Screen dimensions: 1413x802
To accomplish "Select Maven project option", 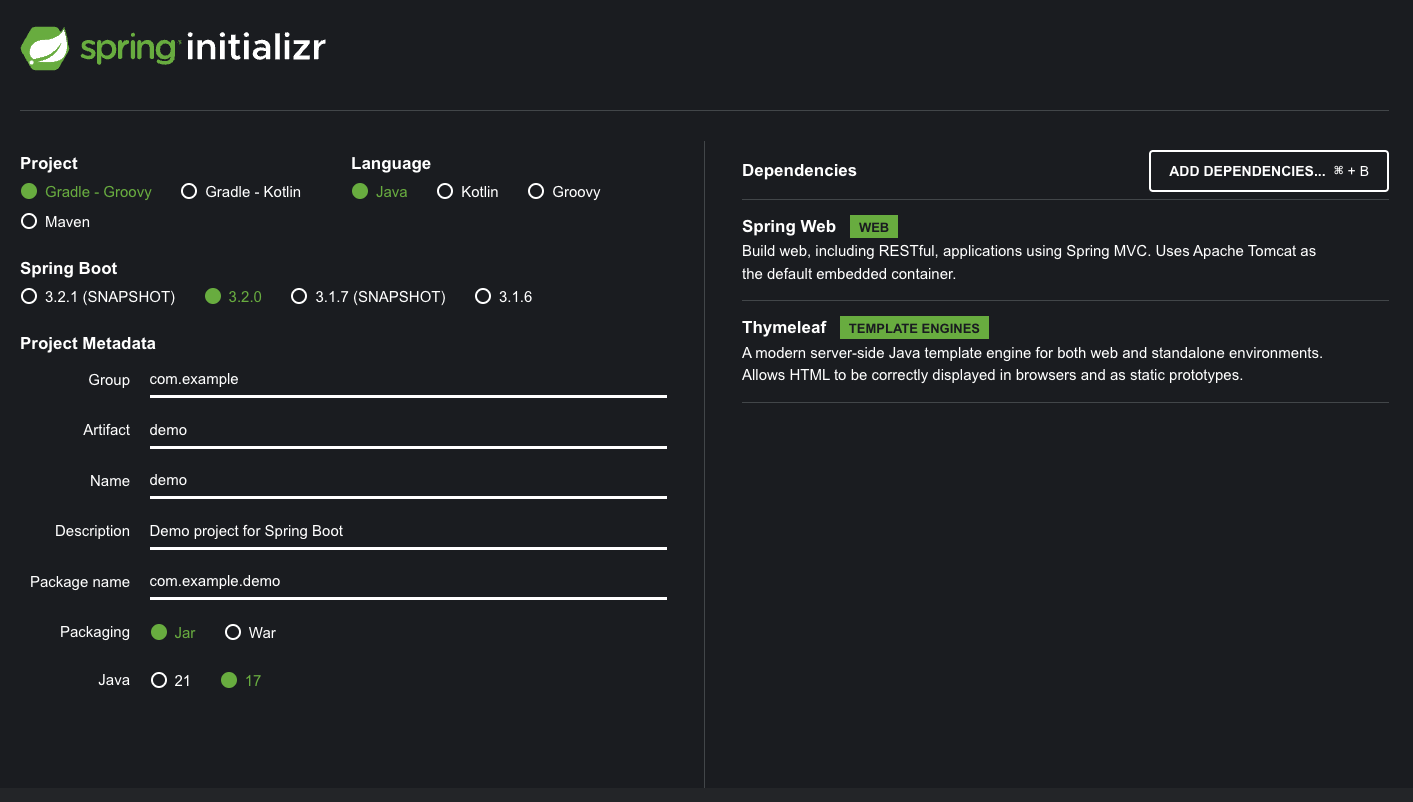I will click(x=55, y=221).
